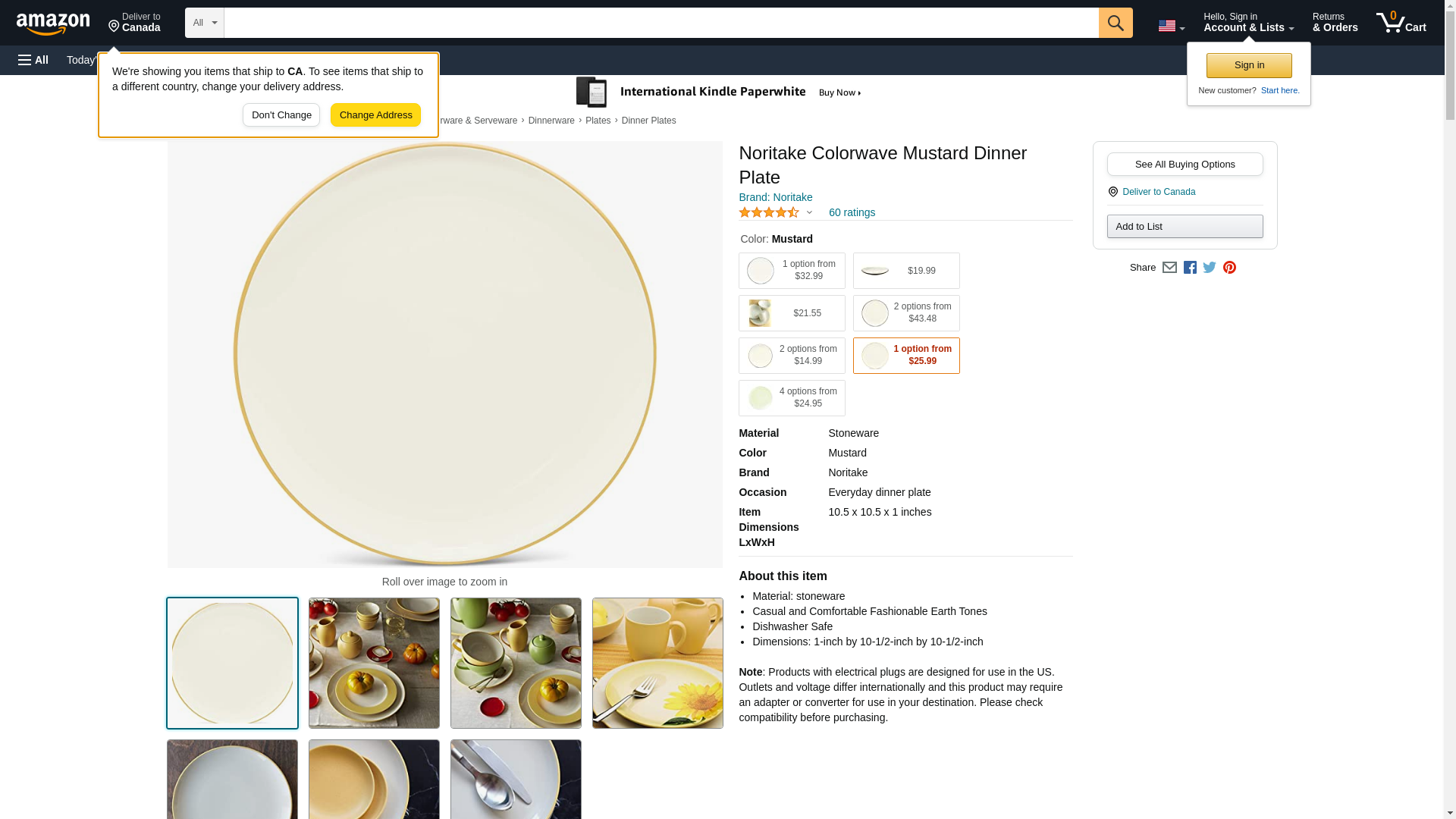Image resolution: width=1456 pixels, height=819 pixels.
Task: Open the 60 ratings link
Action: [x=852, y=212]
